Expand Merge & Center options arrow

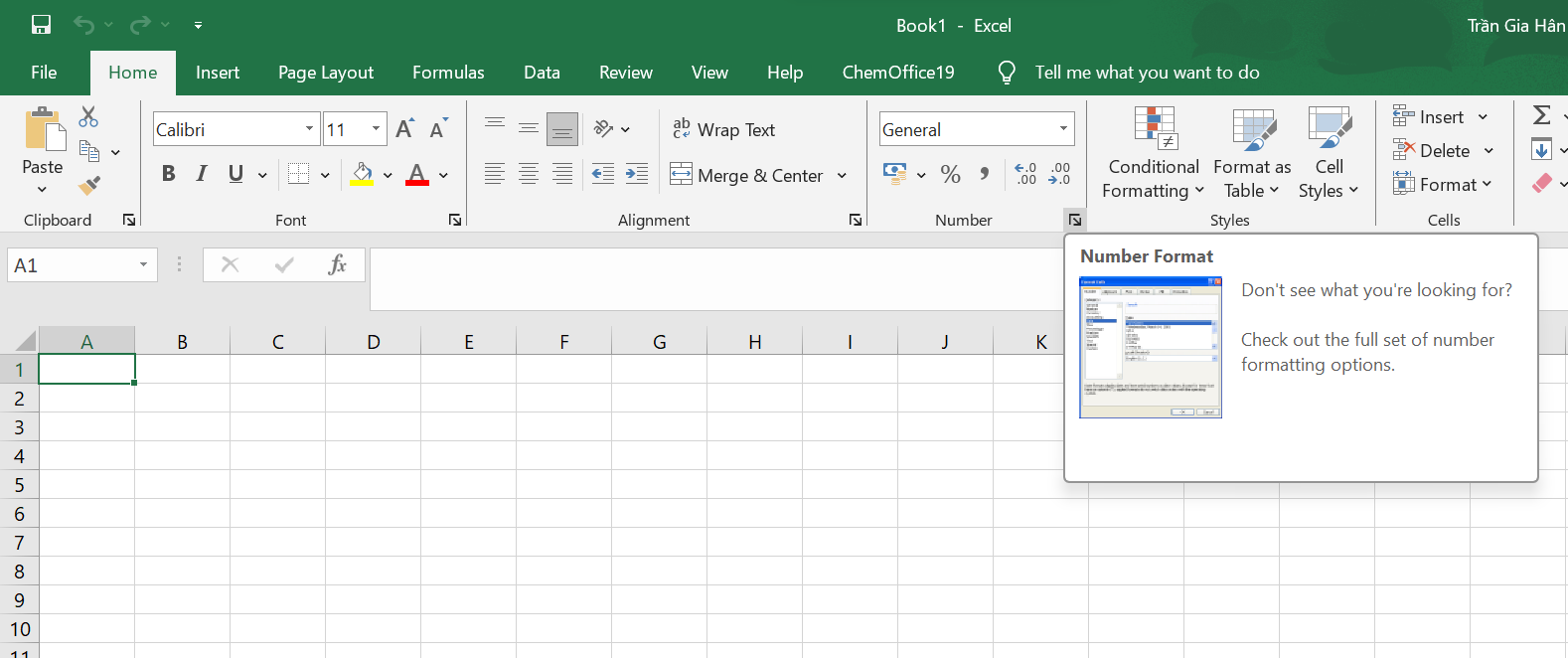[842, 176]
